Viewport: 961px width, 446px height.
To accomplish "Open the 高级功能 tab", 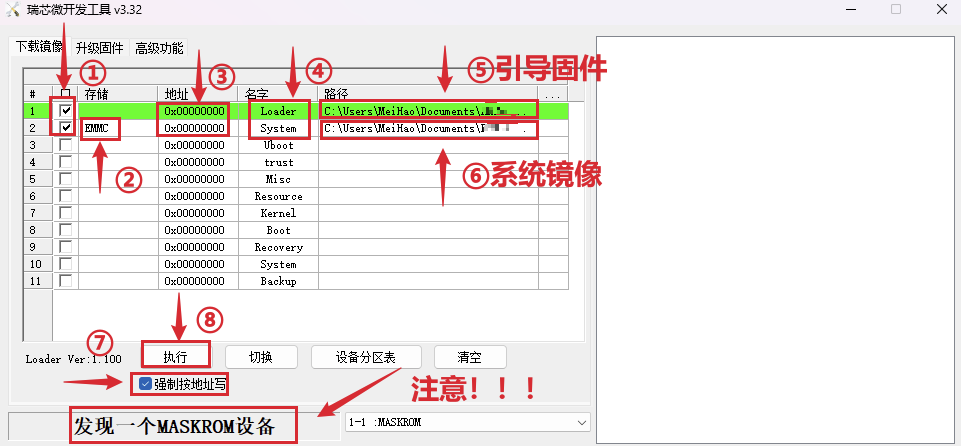I will (159, 48).
